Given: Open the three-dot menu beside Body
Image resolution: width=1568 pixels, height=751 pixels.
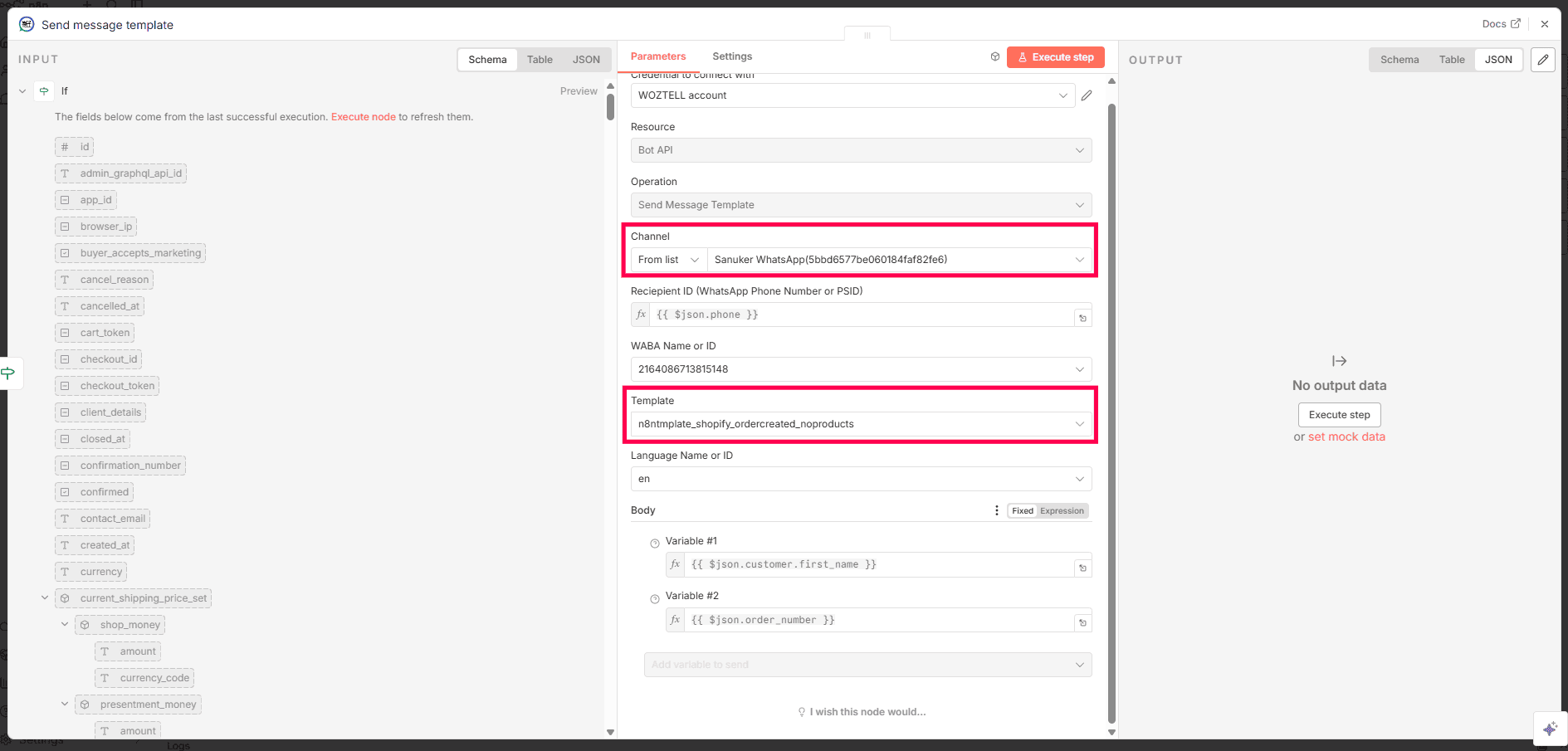Looking at the screenshot, I should coord(996,510).
